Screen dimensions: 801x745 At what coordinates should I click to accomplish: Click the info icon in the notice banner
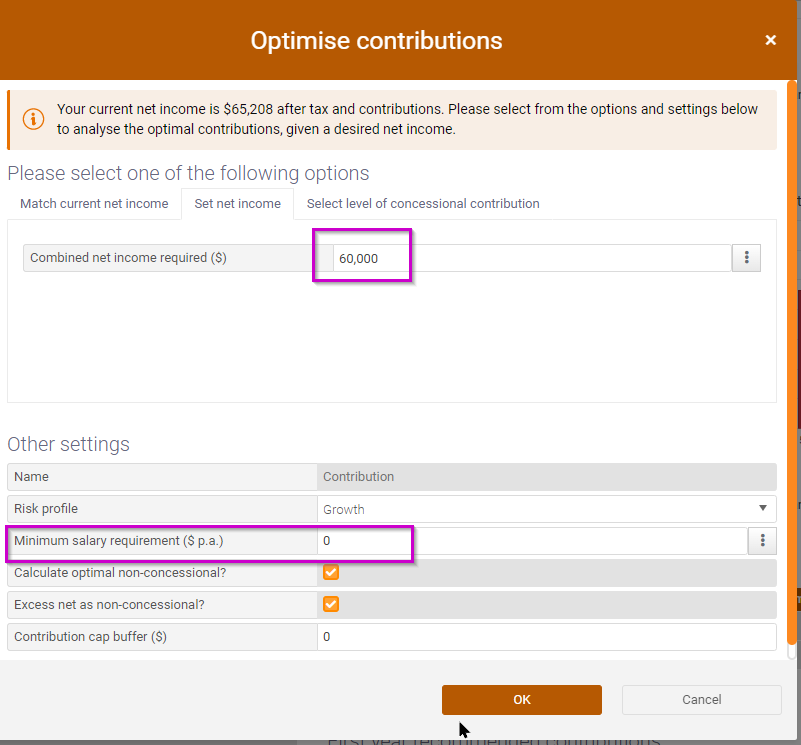point(33,119)
